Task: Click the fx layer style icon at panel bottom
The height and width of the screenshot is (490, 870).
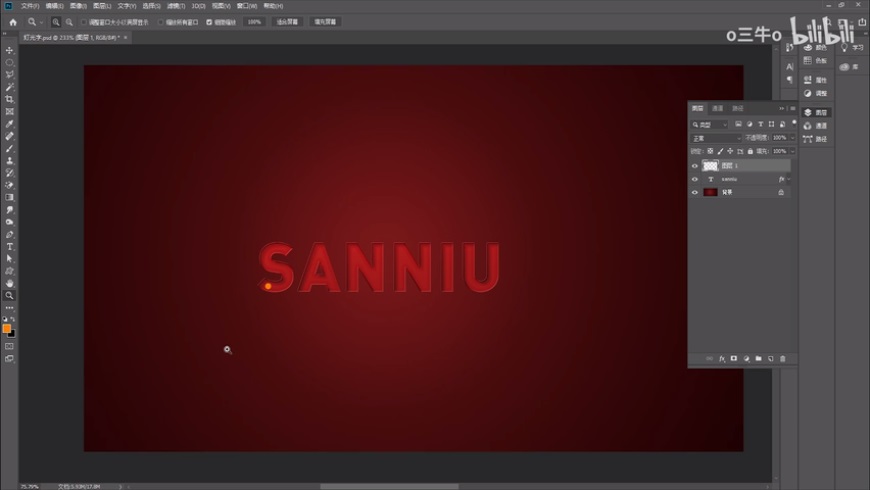Action: click(722, 358)
